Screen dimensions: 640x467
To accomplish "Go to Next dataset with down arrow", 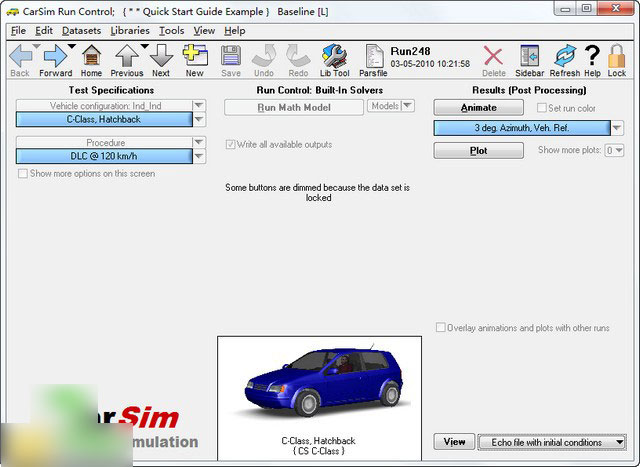I will click(161, 60).
